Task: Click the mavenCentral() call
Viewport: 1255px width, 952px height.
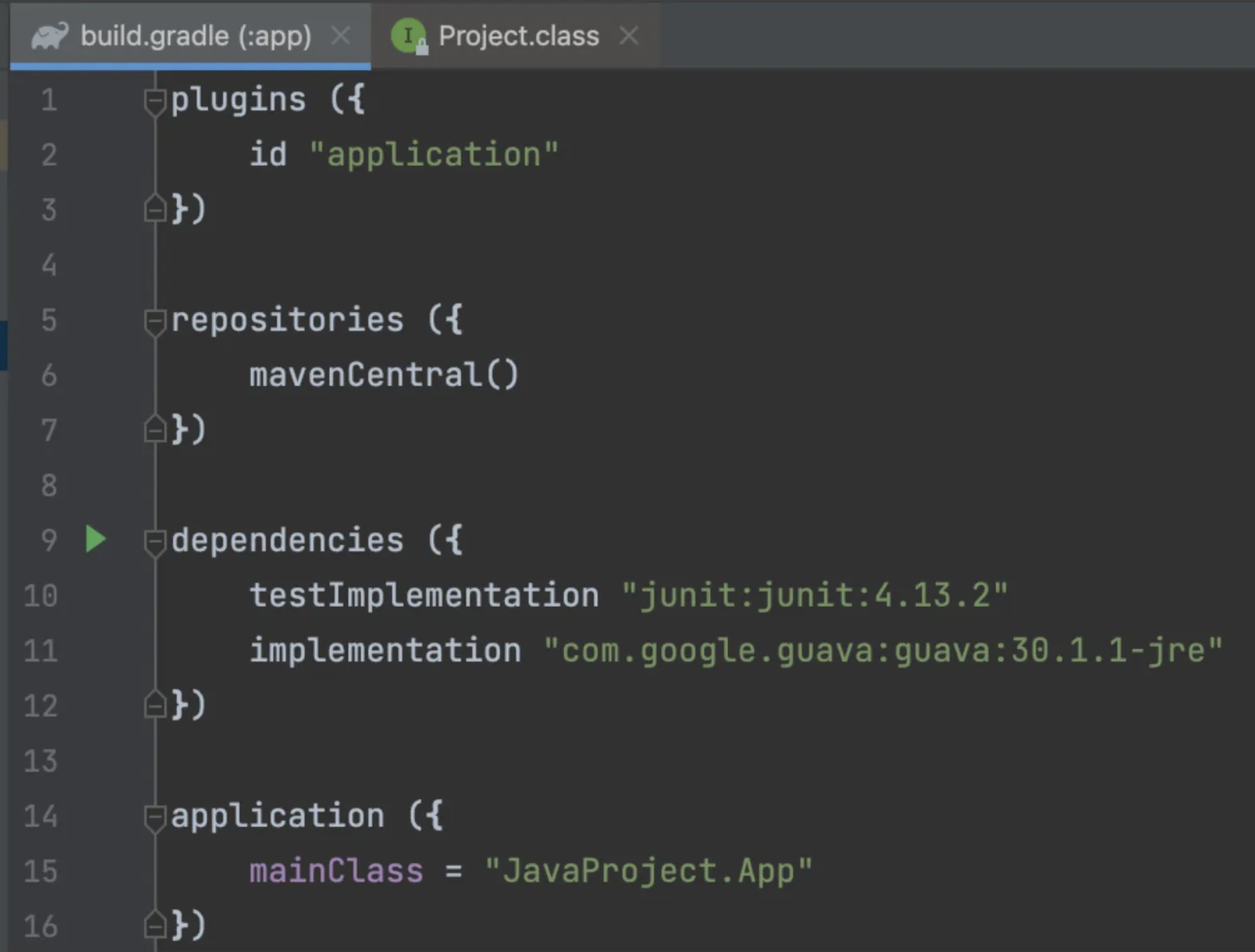Action: coord(383,375)
